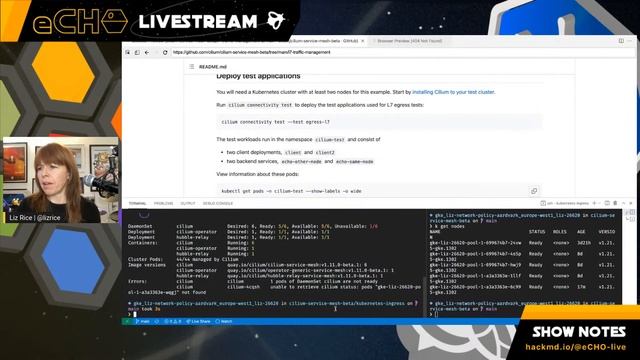
Task: Select the TERMINAL panel tab
Action: pos(137,203)
